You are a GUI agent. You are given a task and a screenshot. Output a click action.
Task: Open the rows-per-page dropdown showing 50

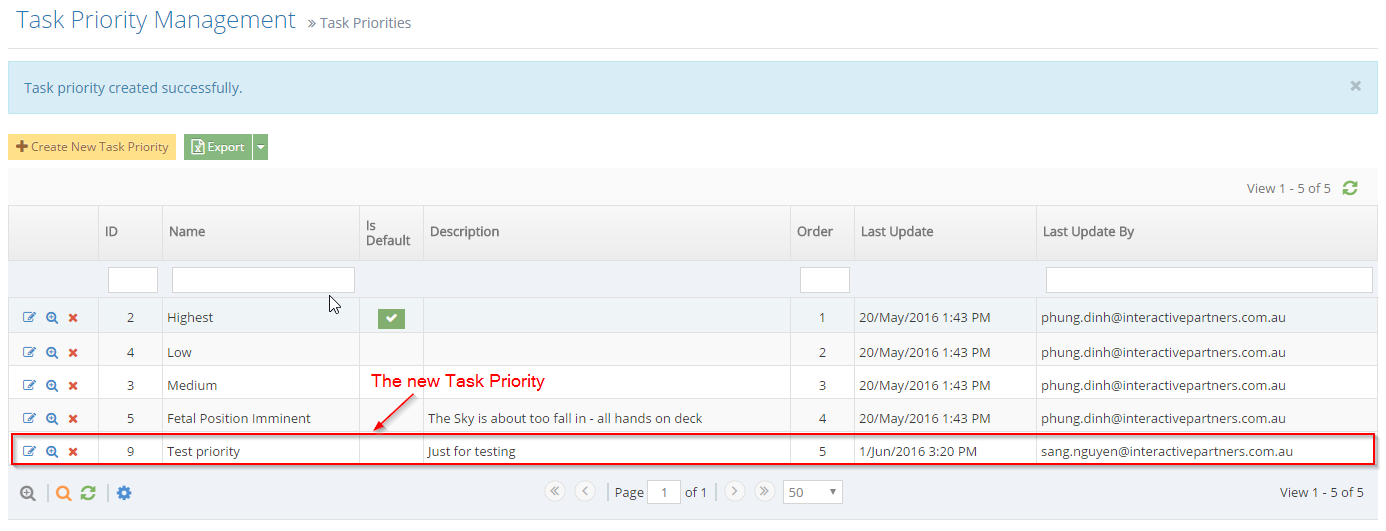point(813,492)
